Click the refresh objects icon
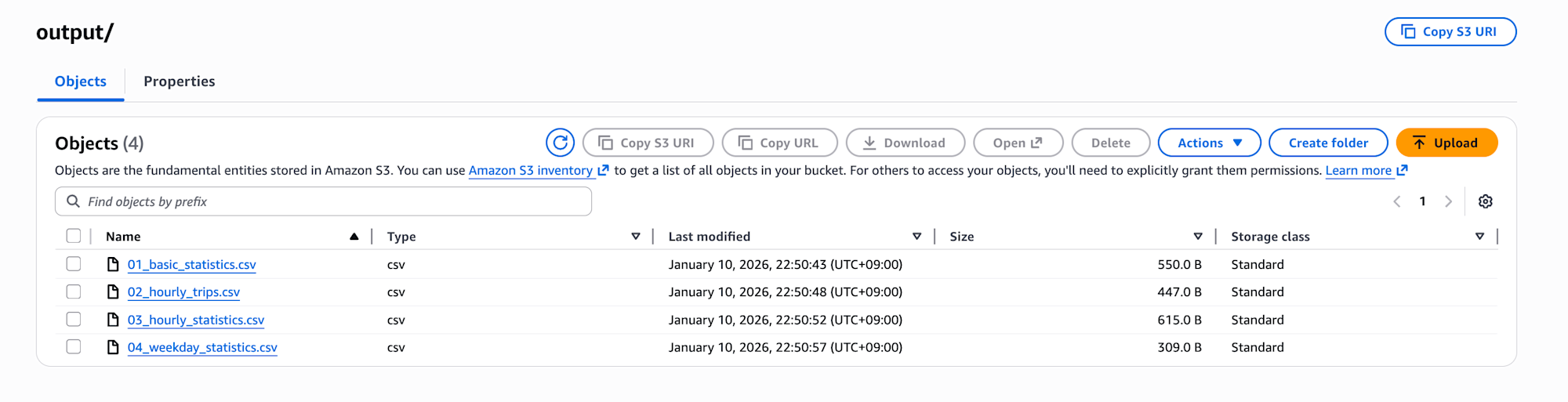The height and width of the screenshot is (402, 1568). tap(560, 143)
